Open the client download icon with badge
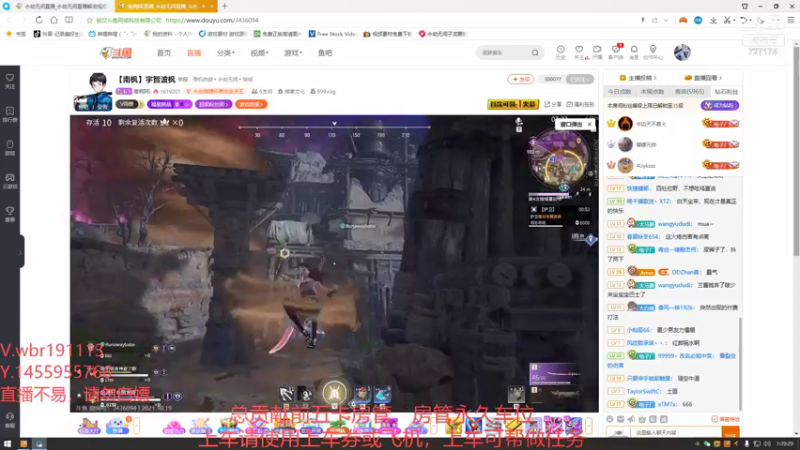Screen dimensions: 800x450 click(616, 51)
